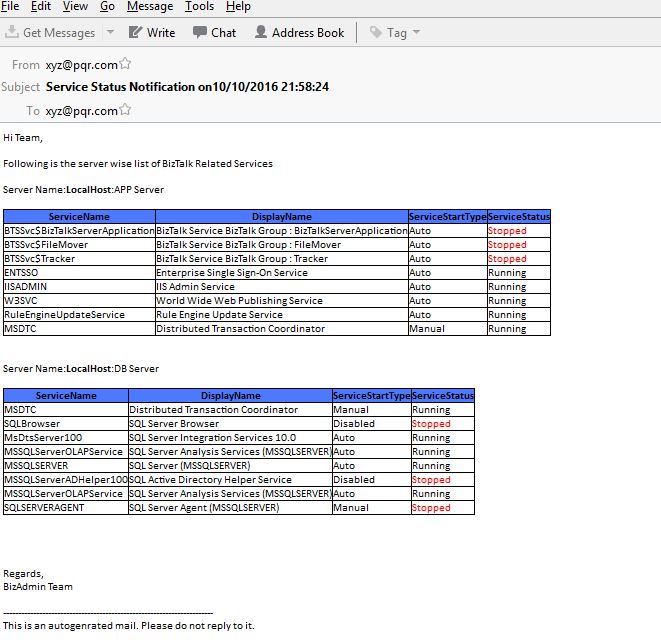661x644 pixels.
Task: Click 'SQL Active Directory Helper Service' cell
Action: pos(230,479)
